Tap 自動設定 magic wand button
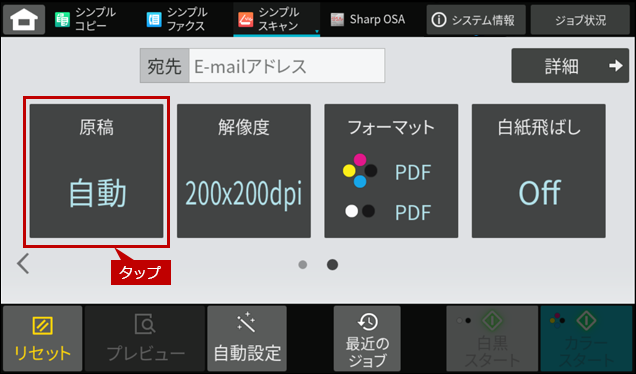The image size is (636, 374). [x=247, y=339]
